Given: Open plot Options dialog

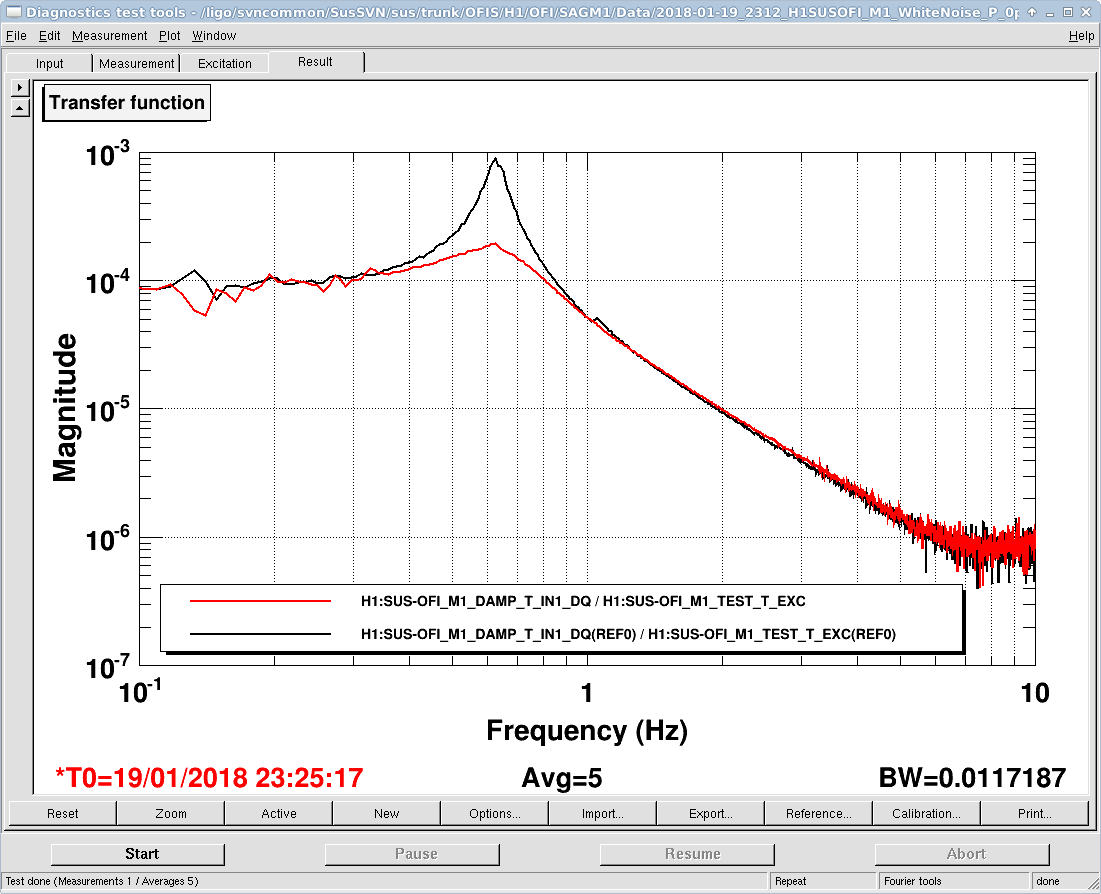Looking at the screenshot, I should pos(494,813).
